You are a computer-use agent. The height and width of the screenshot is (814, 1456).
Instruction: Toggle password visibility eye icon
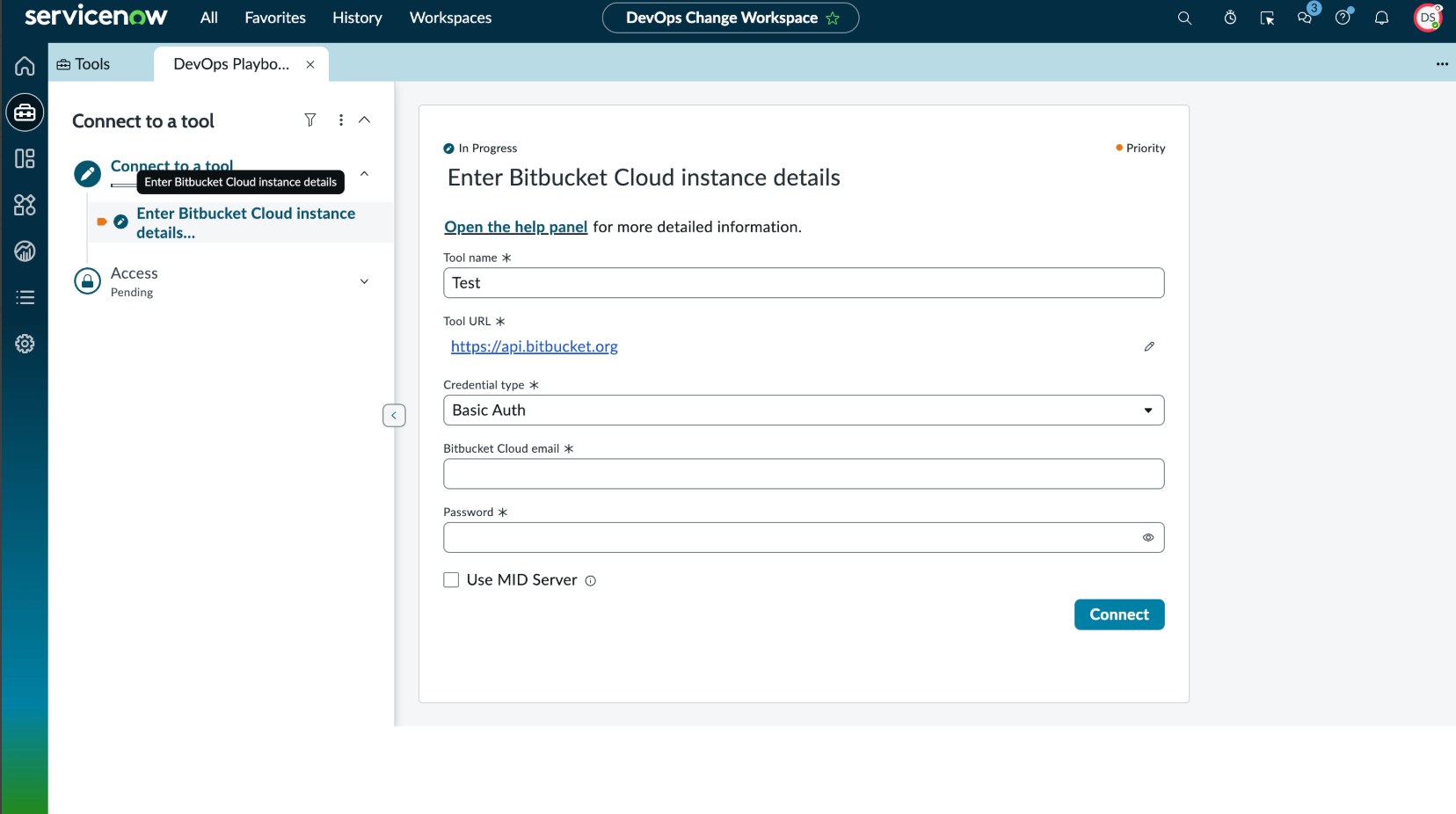(1148, 537)
